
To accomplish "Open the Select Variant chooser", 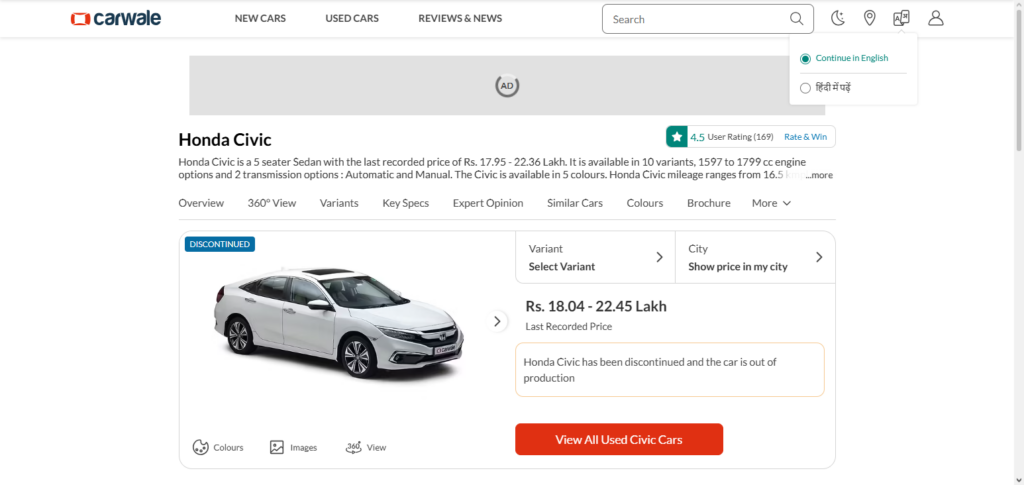I will click(595, 257).
